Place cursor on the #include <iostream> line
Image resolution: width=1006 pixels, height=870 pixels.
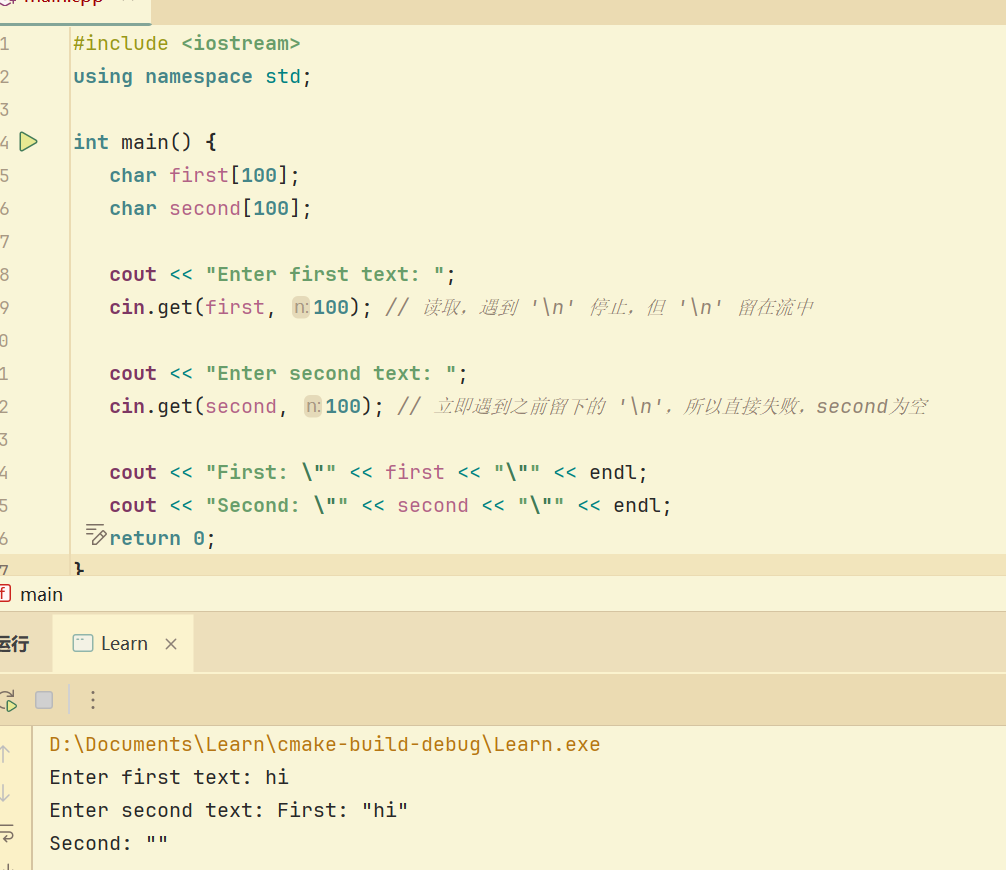pos(186,44)
